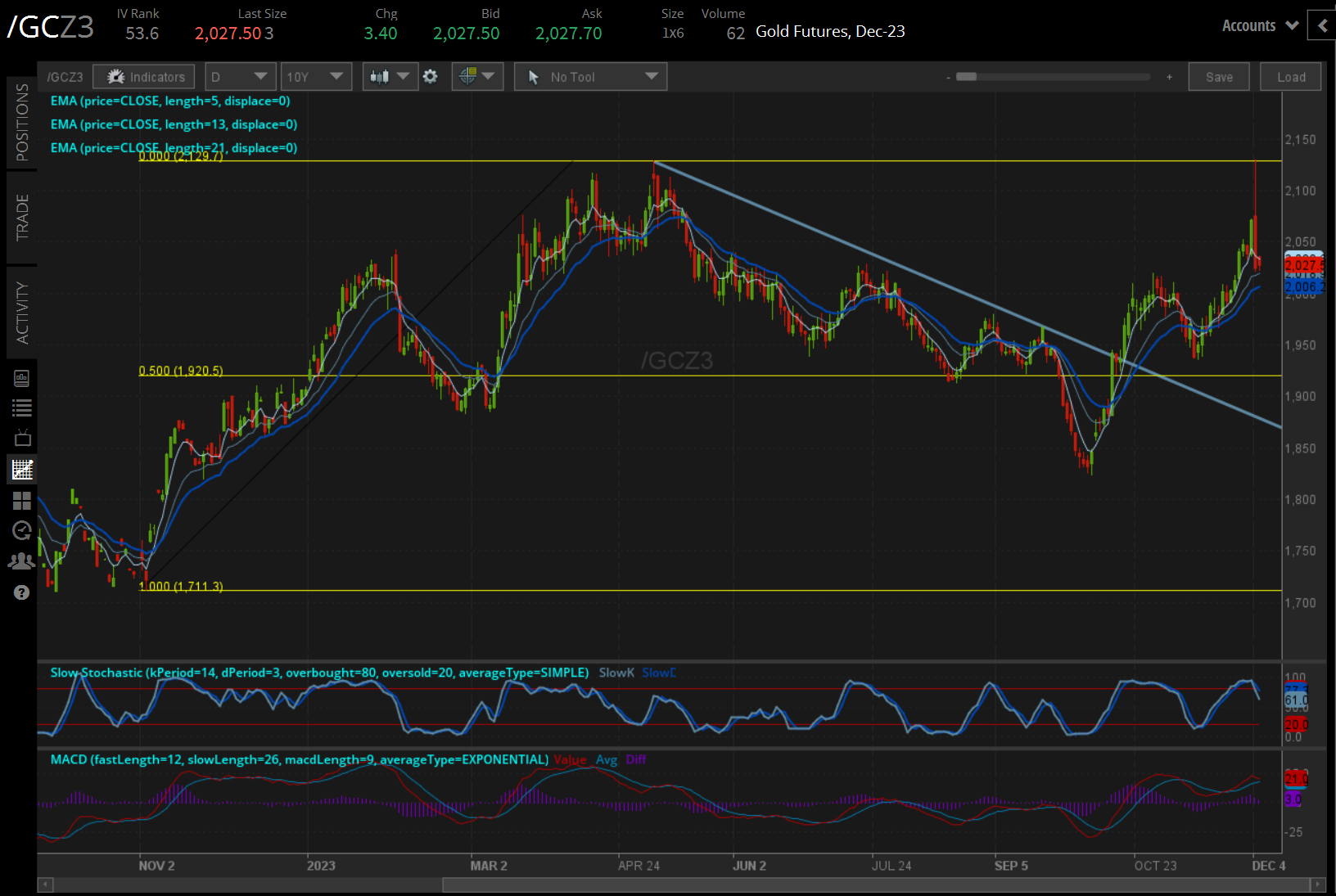1336x896 pixels.
Task: Open the community people icon
Action: coord(22,561)
